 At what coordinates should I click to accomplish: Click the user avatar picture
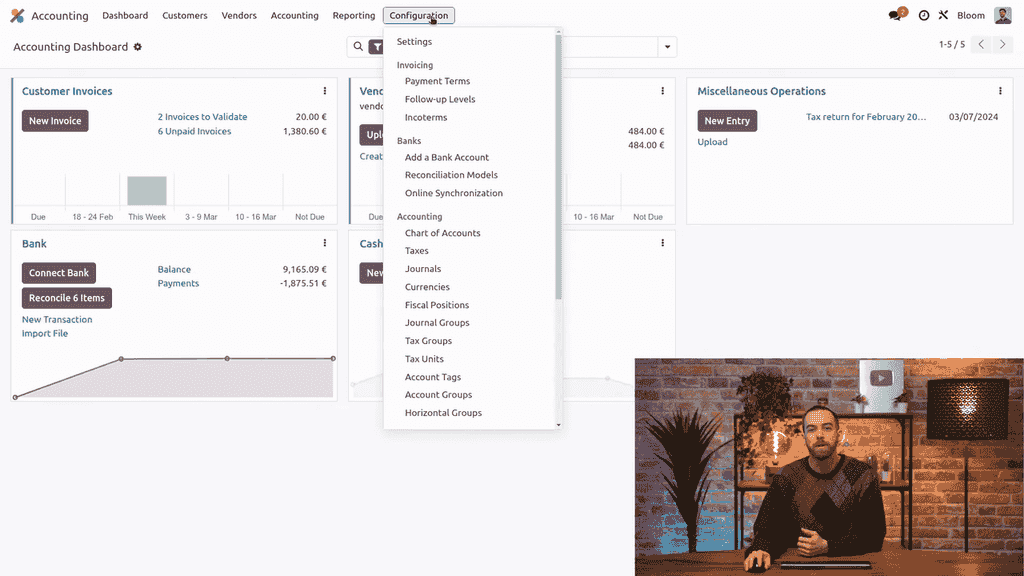tap(1002, 16)
